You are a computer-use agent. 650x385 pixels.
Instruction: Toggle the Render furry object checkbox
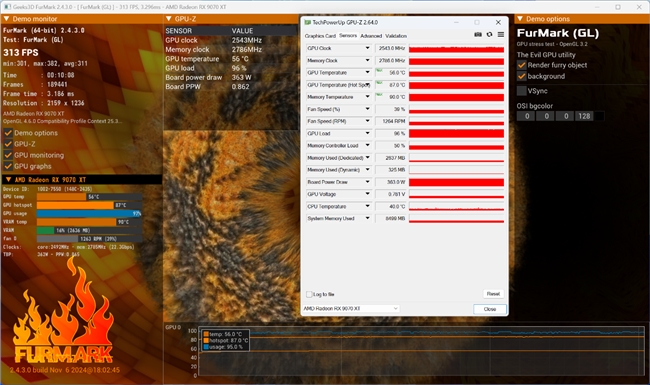click(x=521, y=65)
